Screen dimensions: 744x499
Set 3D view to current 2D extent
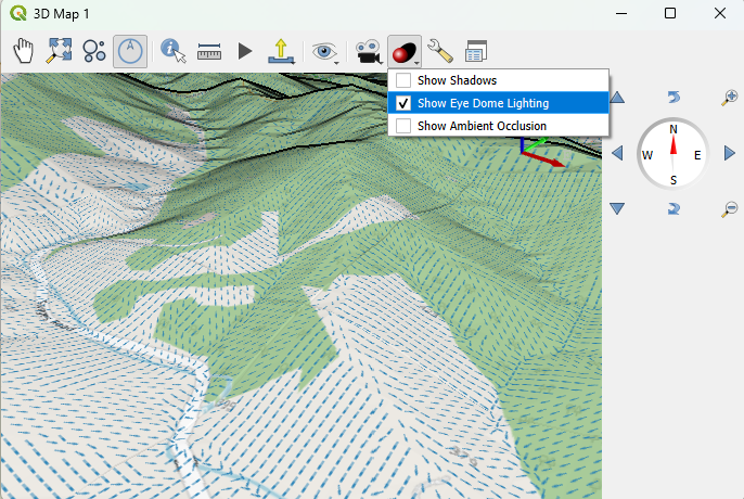point(94,51)
